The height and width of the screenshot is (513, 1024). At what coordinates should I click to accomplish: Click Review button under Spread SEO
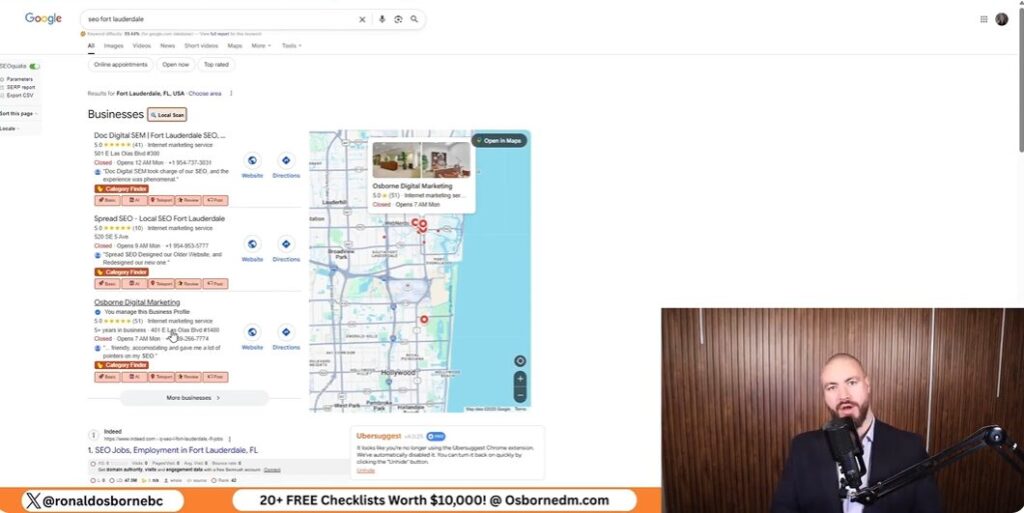(188, 284)
